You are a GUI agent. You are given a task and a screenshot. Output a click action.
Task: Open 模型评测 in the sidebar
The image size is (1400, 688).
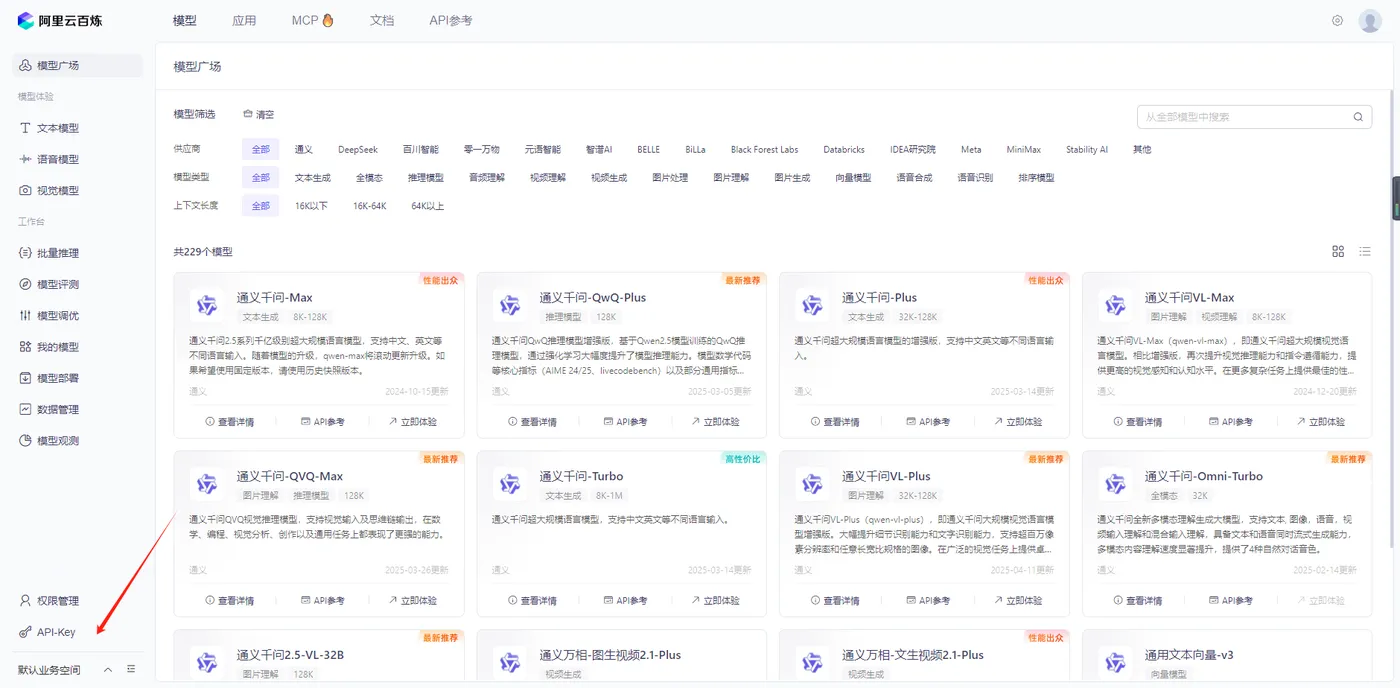point(78,284)
